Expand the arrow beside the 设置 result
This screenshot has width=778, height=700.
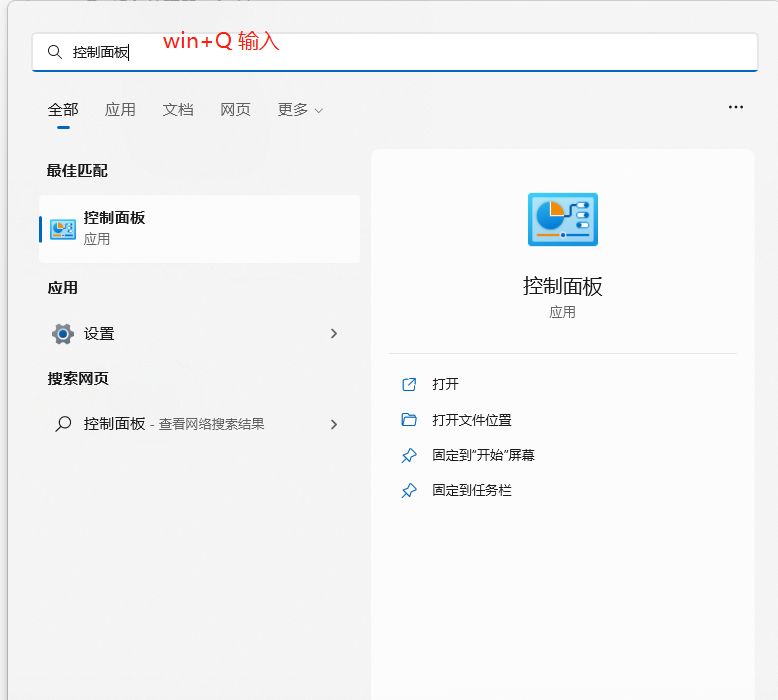click(334, 334)
